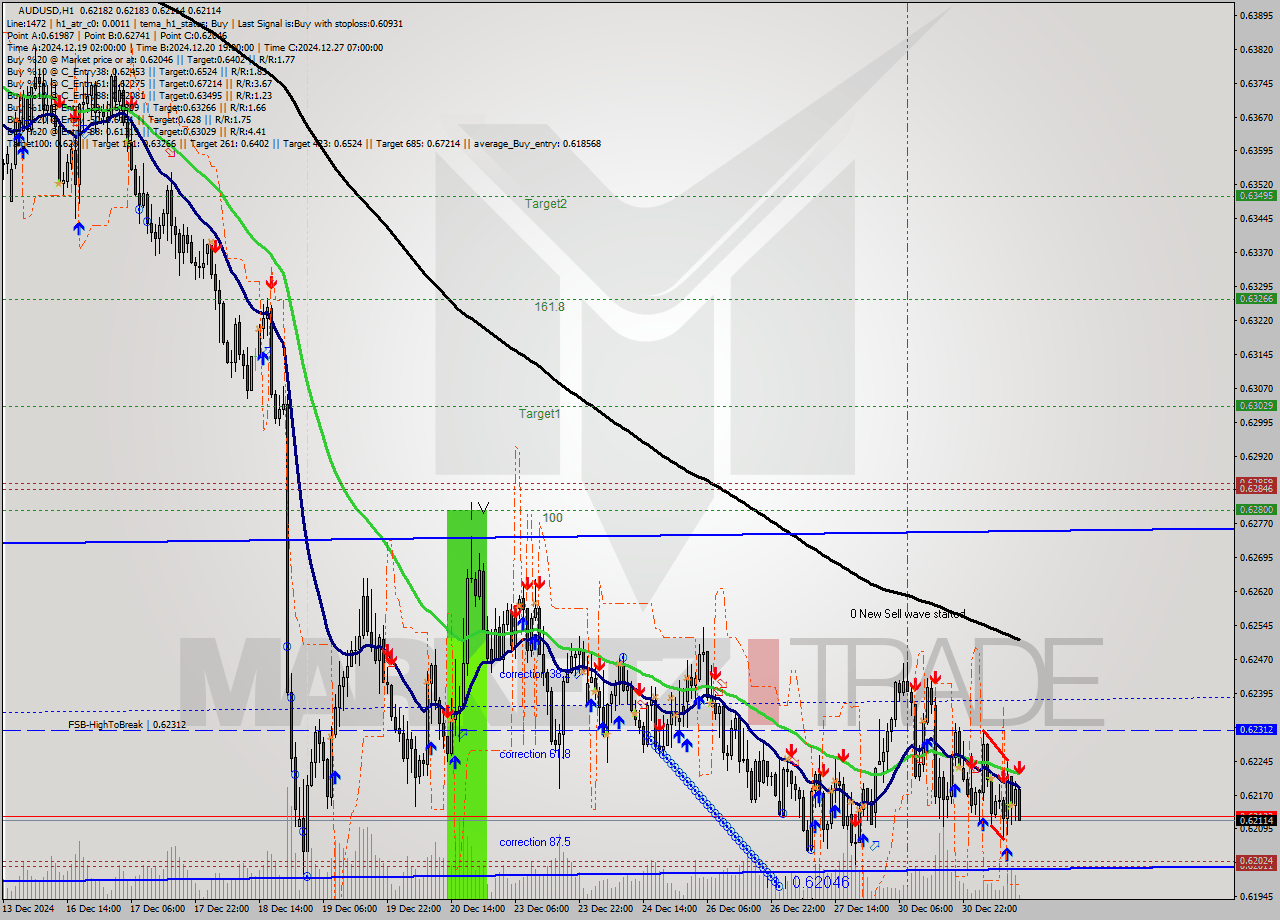Viewport: 1280px width, 920px height.
Task: Click the green 0.63266 price tag
Action: tap(1256, 298)
